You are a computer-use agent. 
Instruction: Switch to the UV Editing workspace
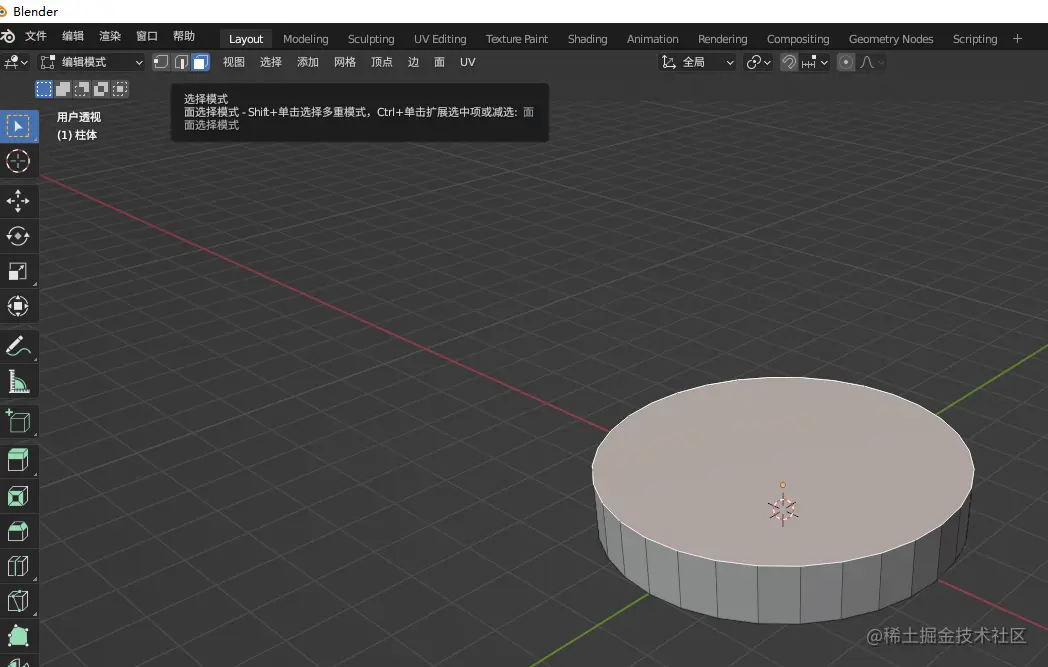440,39
